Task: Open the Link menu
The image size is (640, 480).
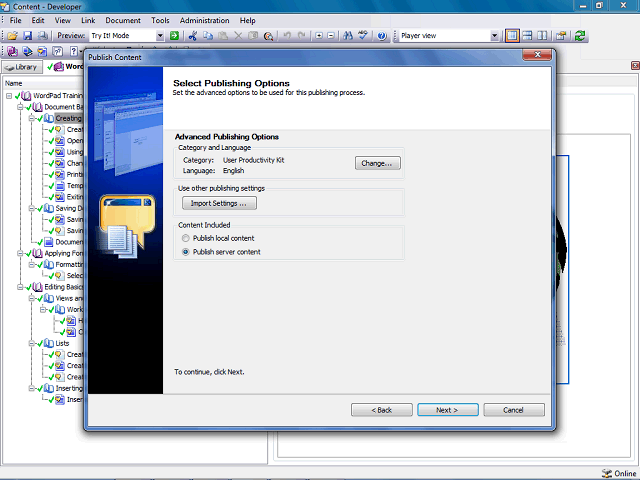Action: 88,20
